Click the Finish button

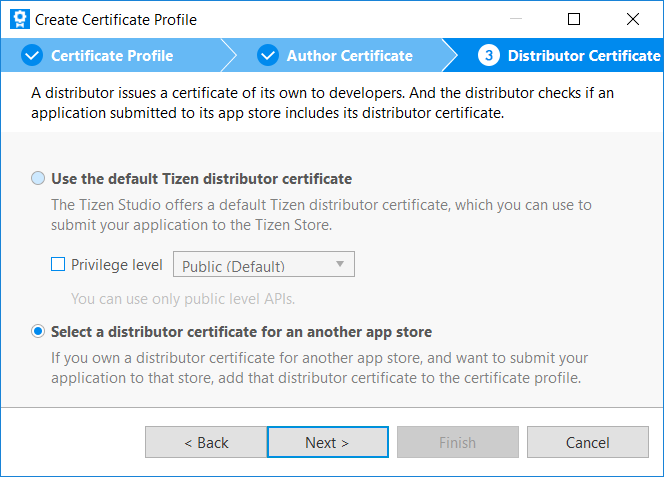(457, 442)
